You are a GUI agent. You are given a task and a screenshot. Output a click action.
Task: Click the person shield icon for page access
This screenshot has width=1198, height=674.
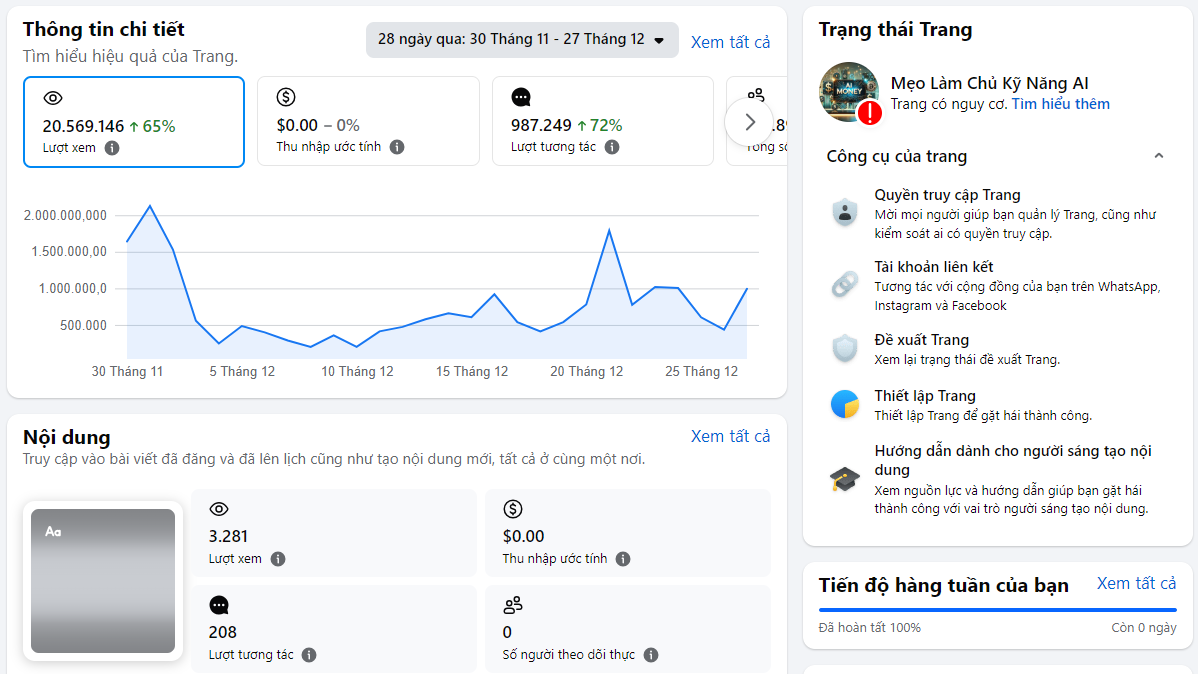pyautogui.click(x=845, y=212)
